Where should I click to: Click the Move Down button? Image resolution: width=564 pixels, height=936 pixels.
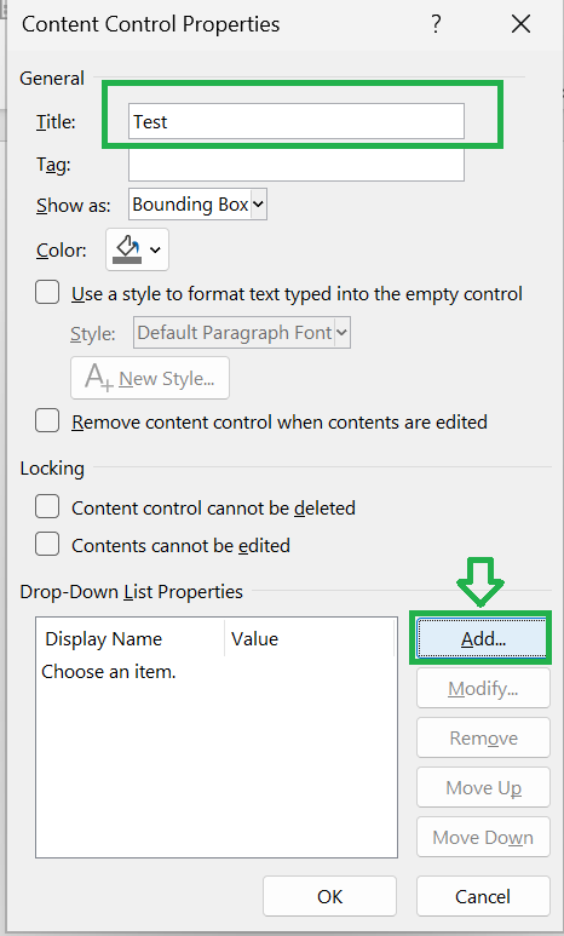[483, 837]
